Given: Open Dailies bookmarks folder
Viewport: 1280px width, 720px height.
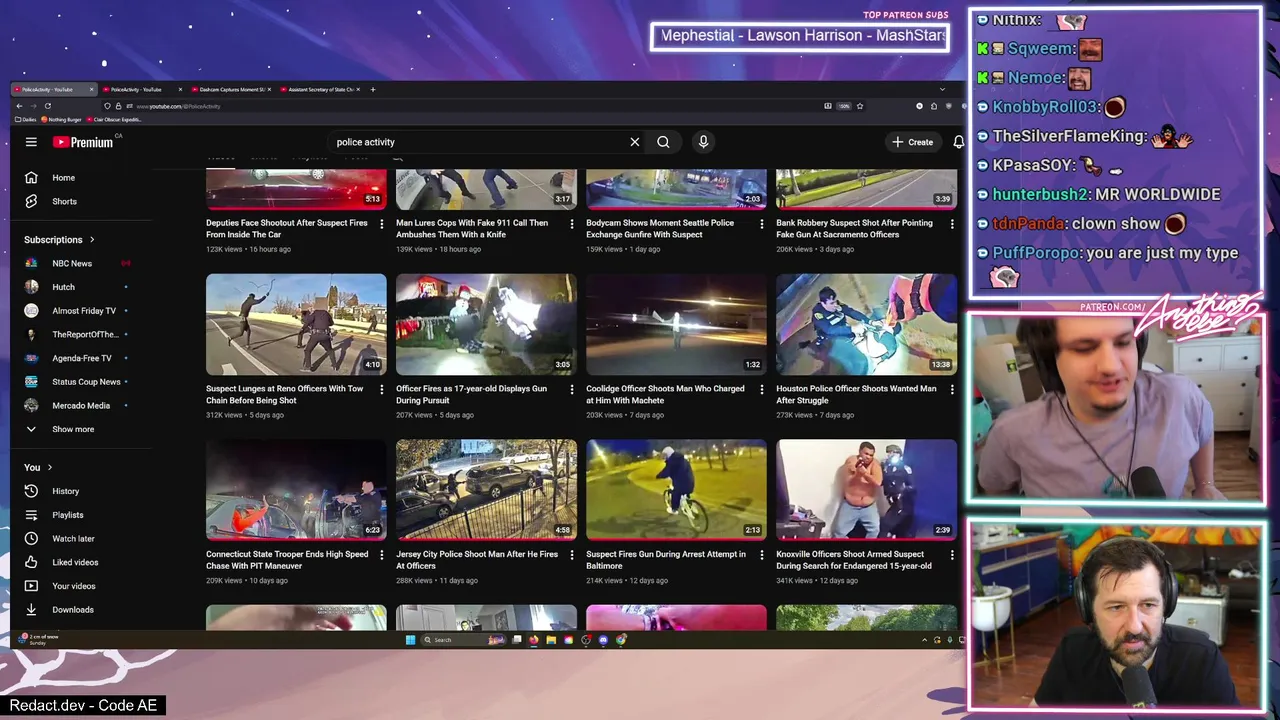Looking at the screenshot, I should pos(25,119).
